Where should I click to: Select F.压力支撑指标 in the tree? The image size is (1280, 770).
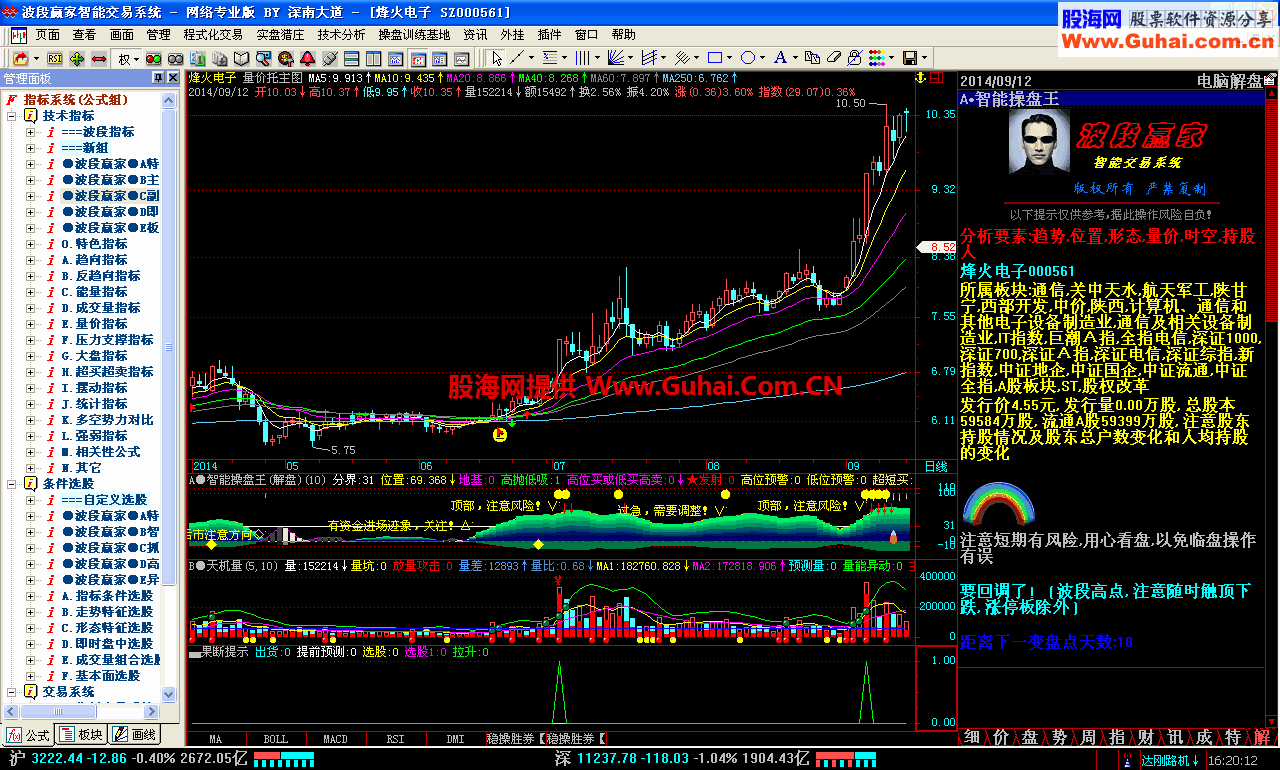click(x=107, y=340)
